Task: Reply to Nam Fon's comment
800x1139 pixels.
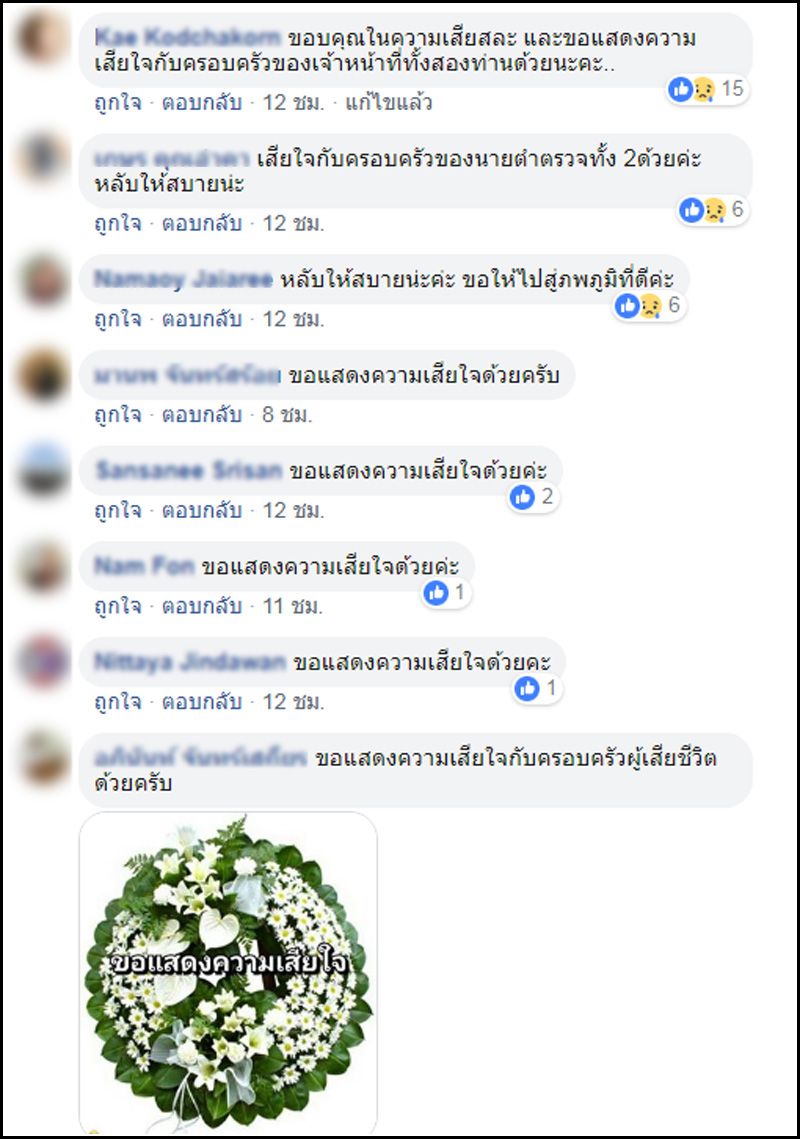Action: pos(201,606)
